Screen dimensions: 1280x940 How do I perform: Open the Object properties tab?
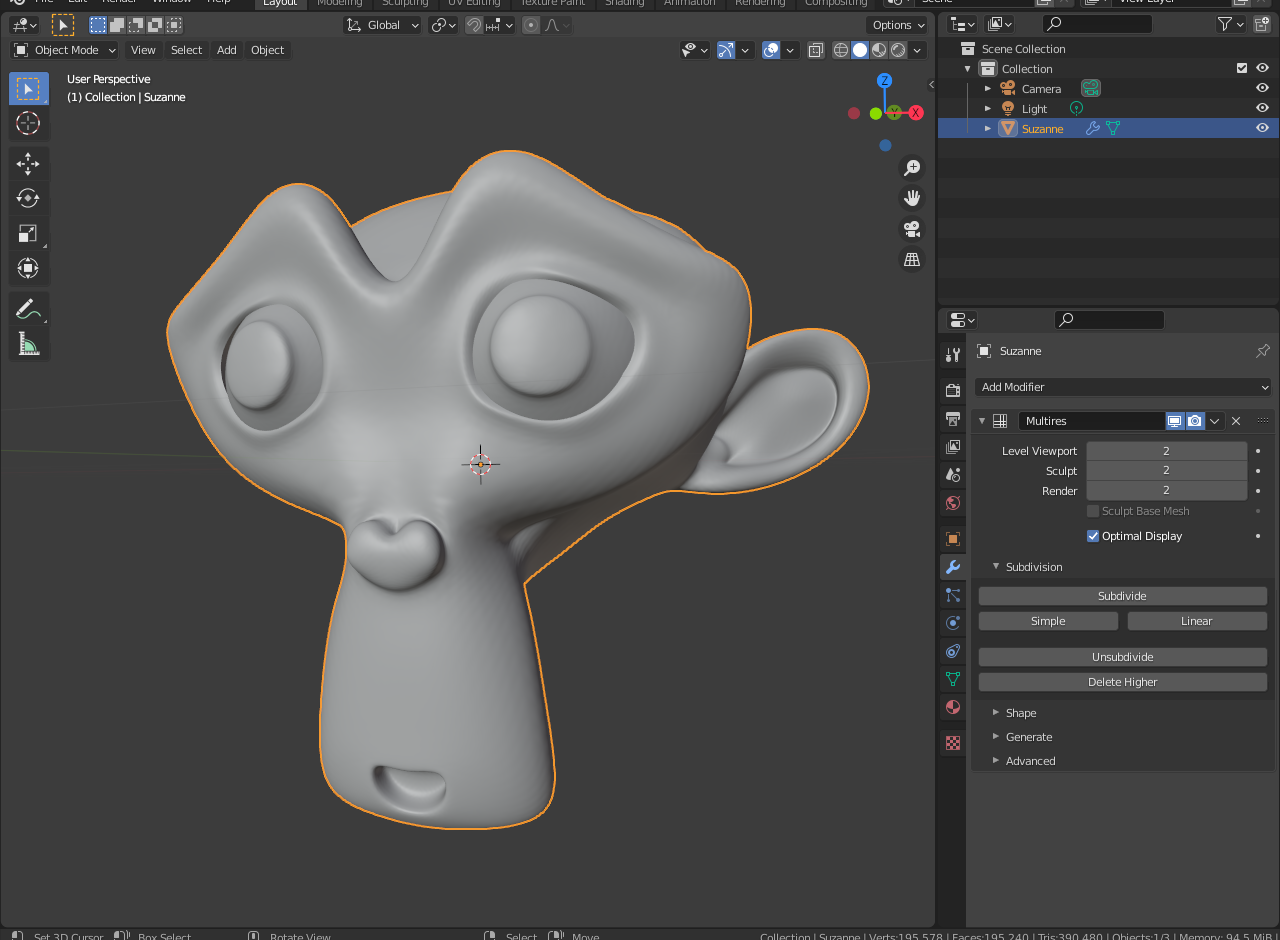coord(953,538)
